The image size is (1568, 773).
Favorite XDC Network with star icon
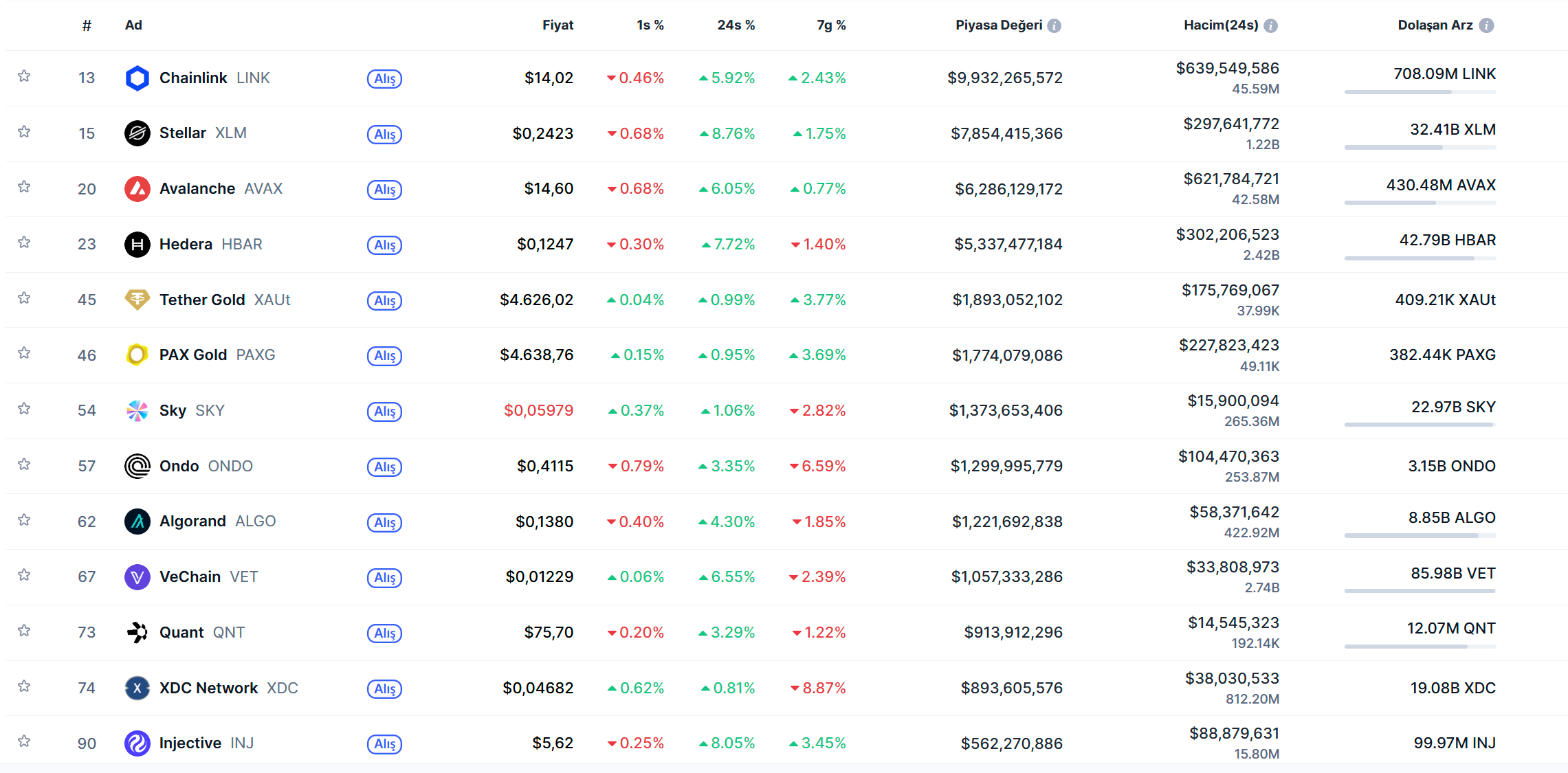click(24, 686)
